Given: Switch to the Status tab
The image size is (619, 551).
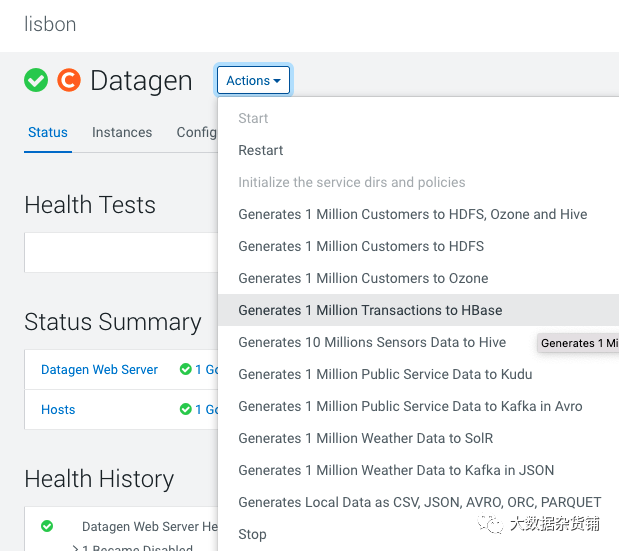Looking at the screenshot, I should (48, 132).
